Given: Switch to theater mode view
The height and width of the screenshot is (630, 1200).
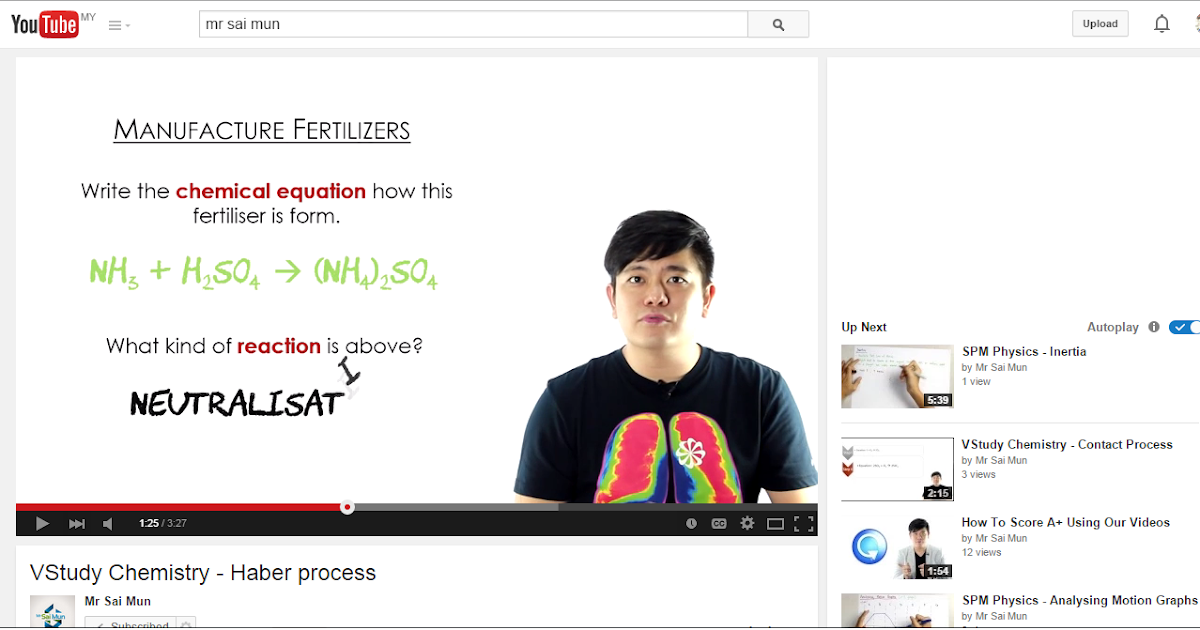Looking at the screenshot, I should [775, 523].
